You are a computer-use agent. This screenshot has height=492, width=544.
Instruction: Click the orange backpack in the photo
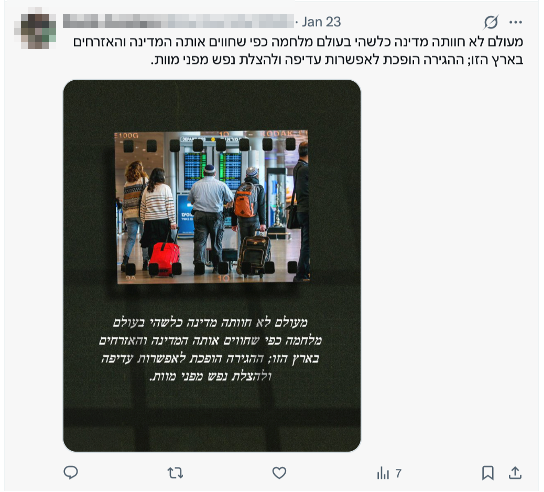click(246, 200)
